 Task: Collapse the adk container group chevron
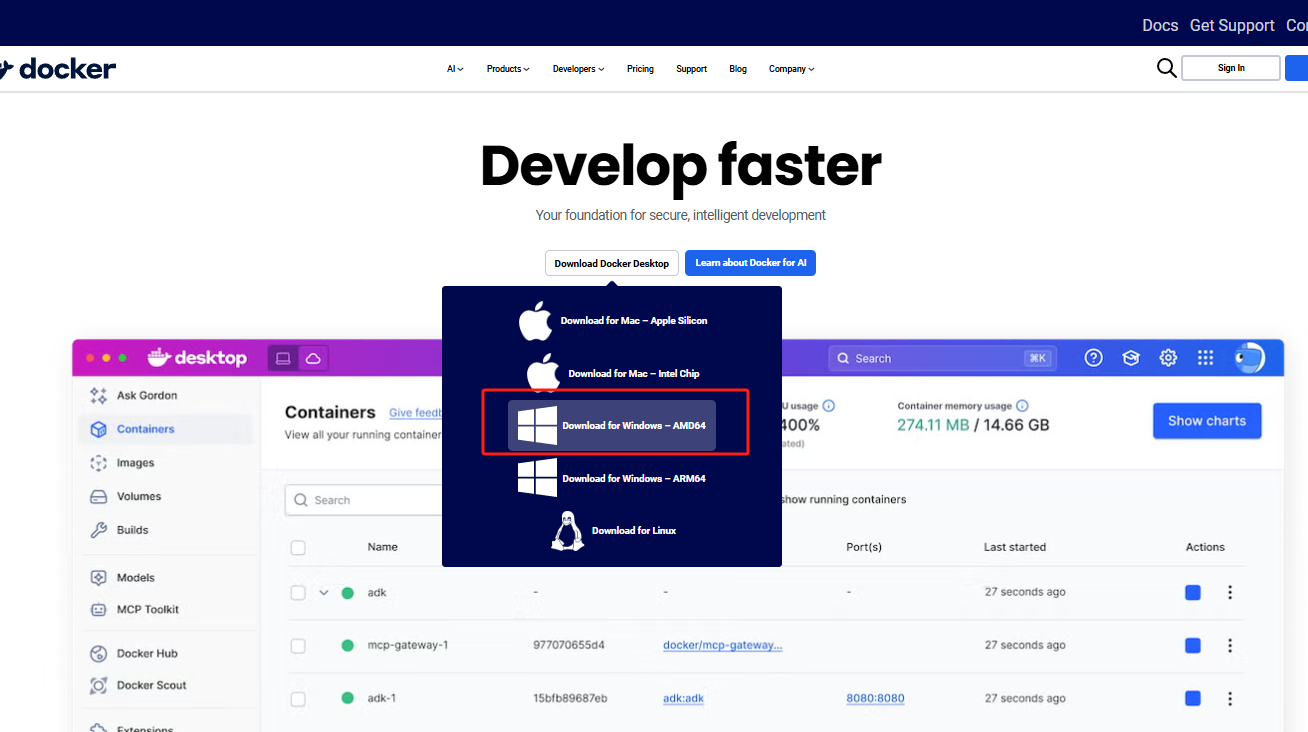[323, 593]
